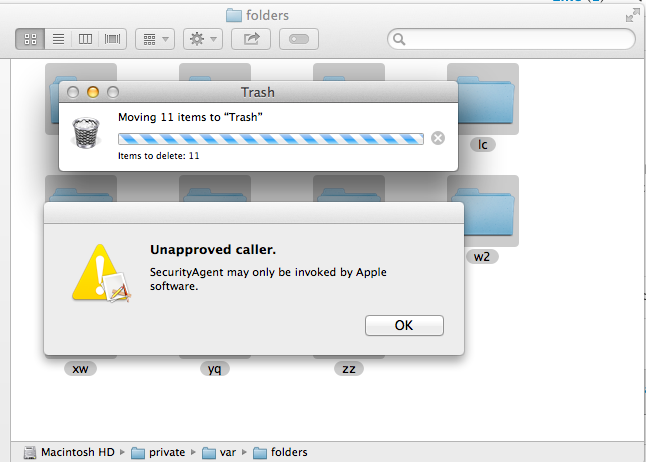Screen dimensions: 646x462
Task: Select the zz folder label
Action: click(x=349, y=368)
